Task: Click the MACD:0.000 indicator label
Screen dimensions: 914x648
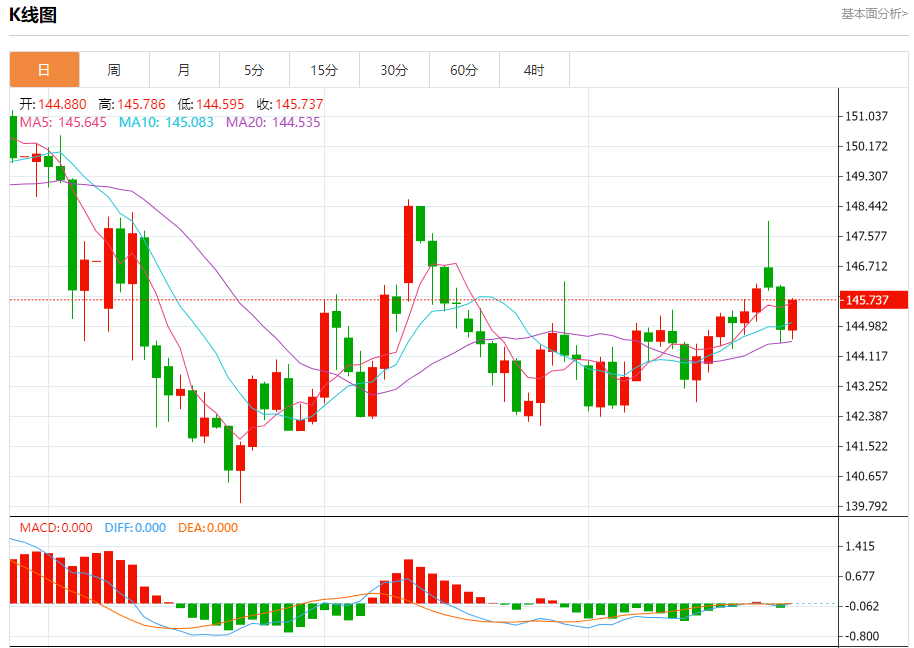Action: pyautogui.click(x=56, y=527)
